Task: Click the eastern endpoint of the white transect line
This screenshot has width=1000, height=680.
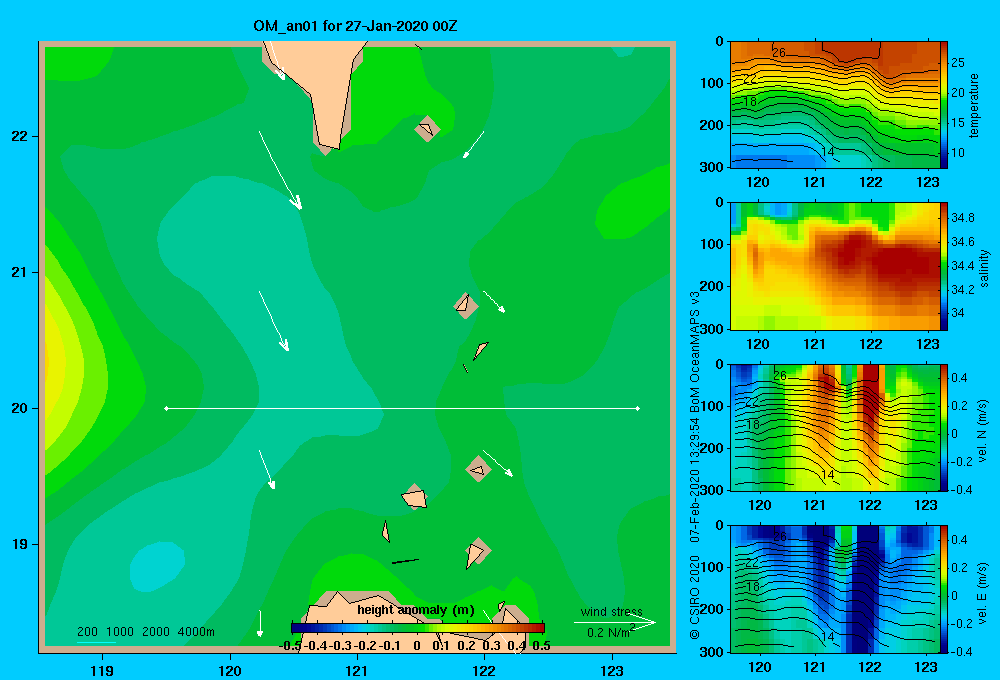Action: (x=638, y=408)
